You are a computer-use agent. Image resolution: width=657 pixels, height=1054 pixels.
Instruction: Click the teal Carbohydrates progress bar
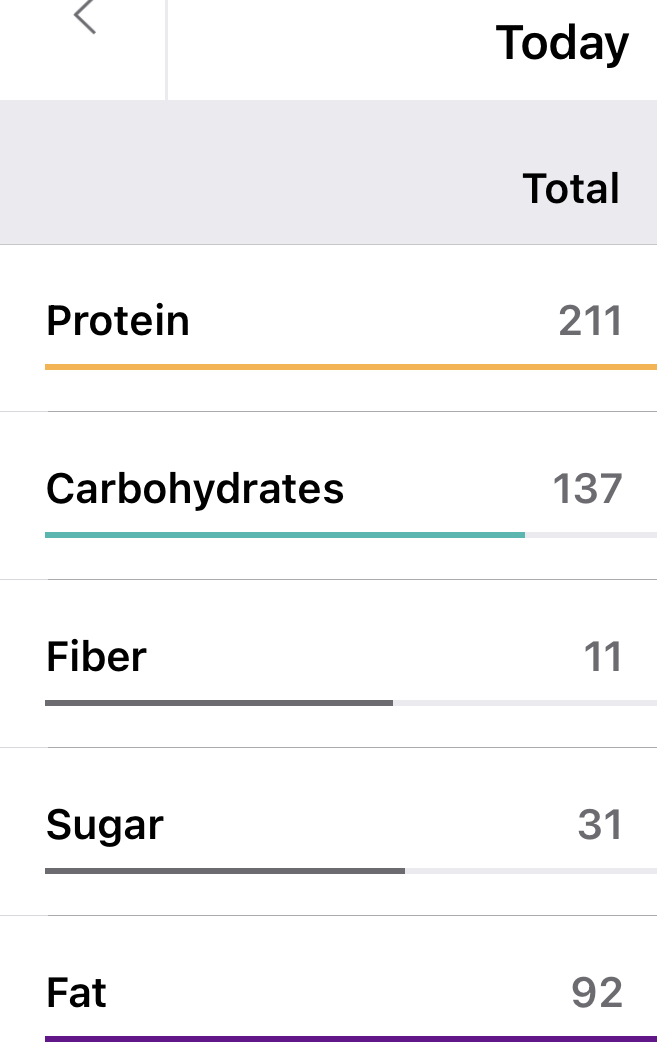click(x=285, y=535)
